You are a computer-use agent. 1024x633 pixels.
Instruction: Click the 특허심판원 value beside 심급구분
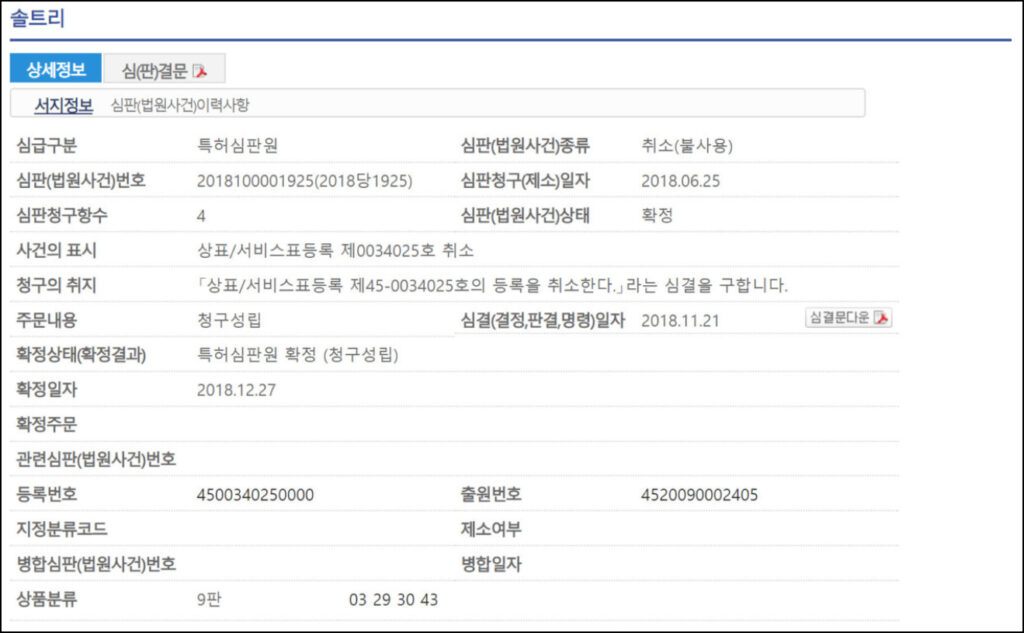[238, 146]
